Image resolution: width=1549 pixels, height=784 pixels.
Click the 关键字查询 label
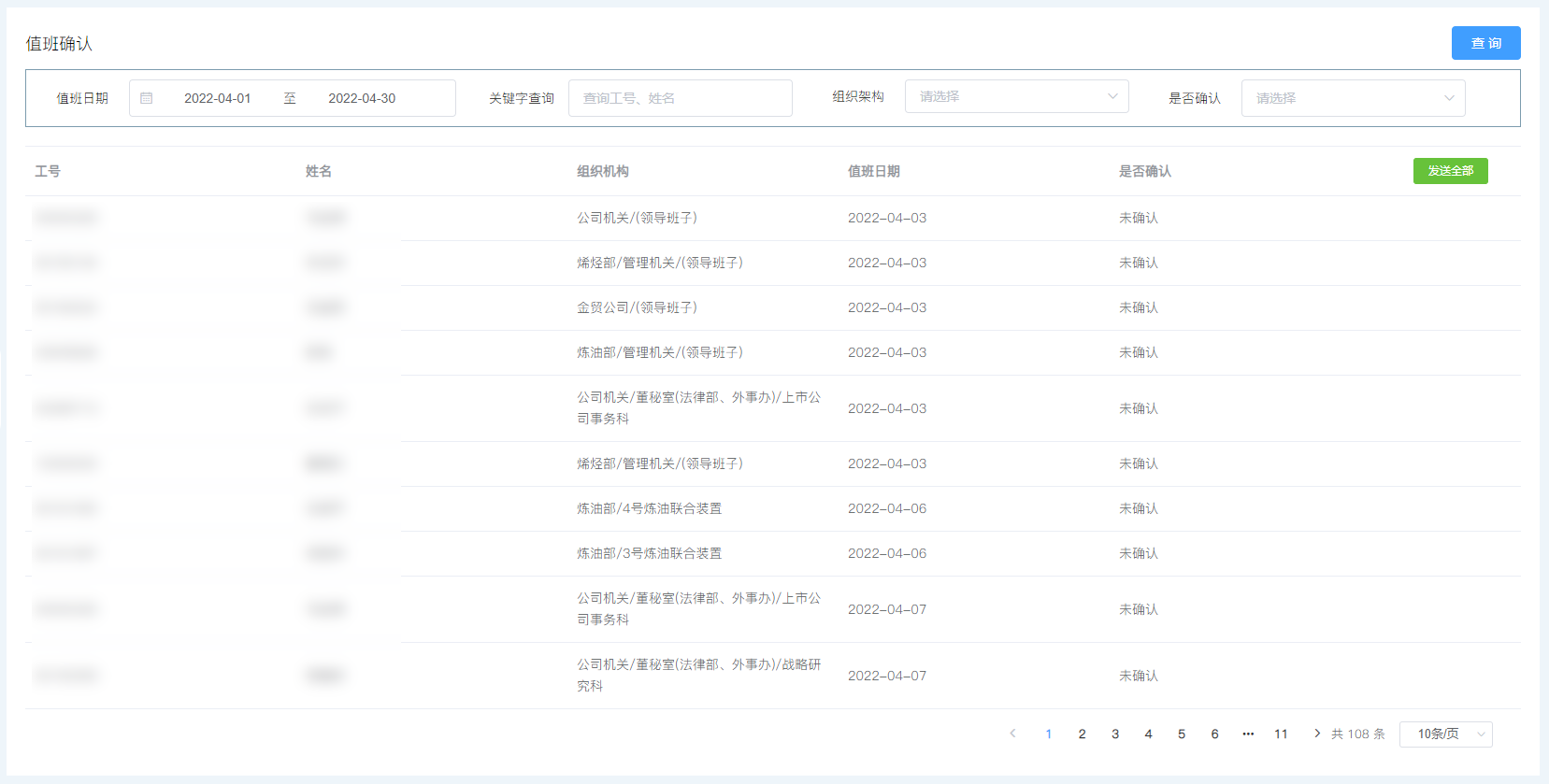pyautogui.click(x=522, y=98)
